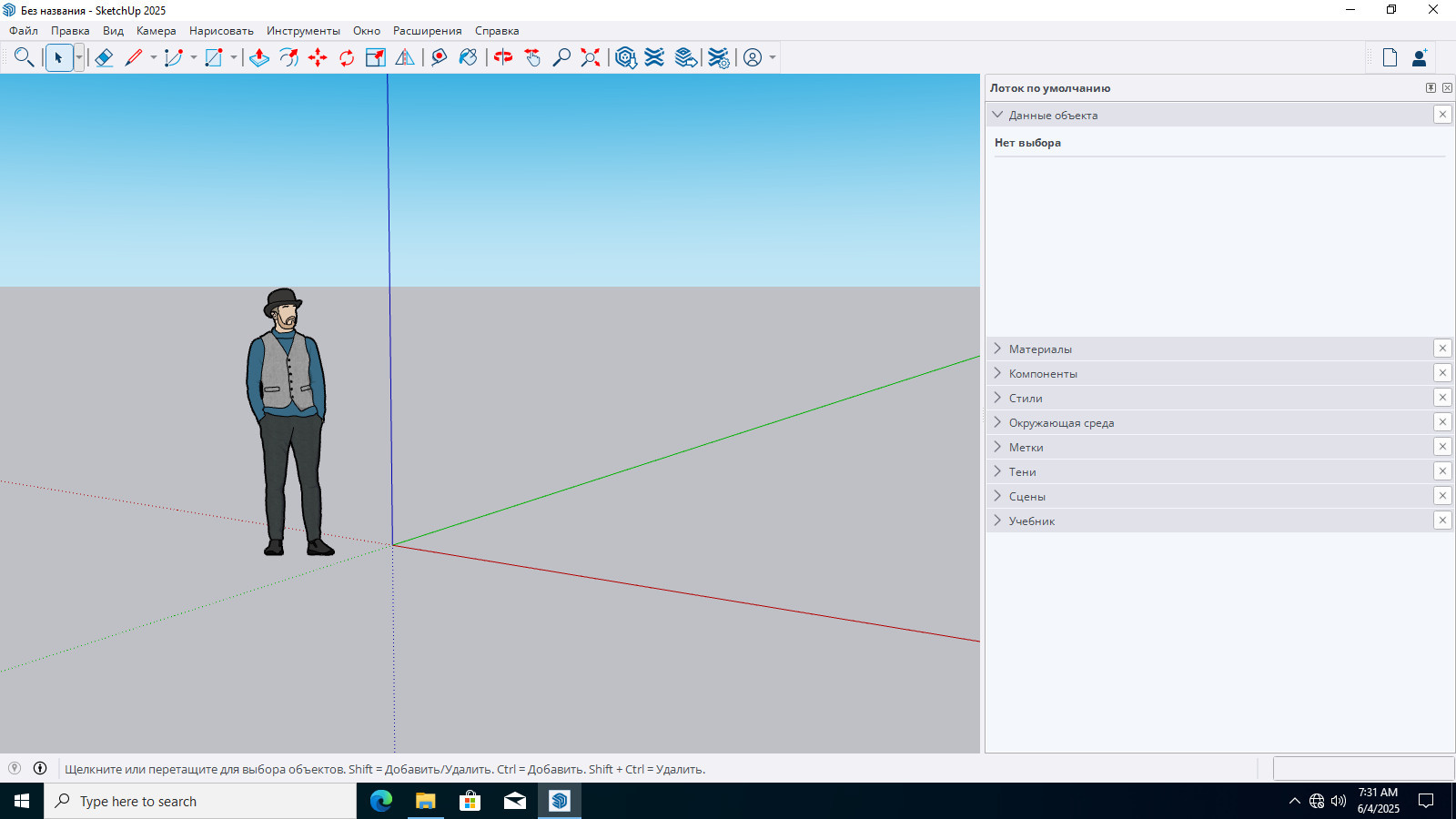Click the Zoom Extents tool
Screen dimensions: 1456x819
pyautogui.click(x=591, y=57)
